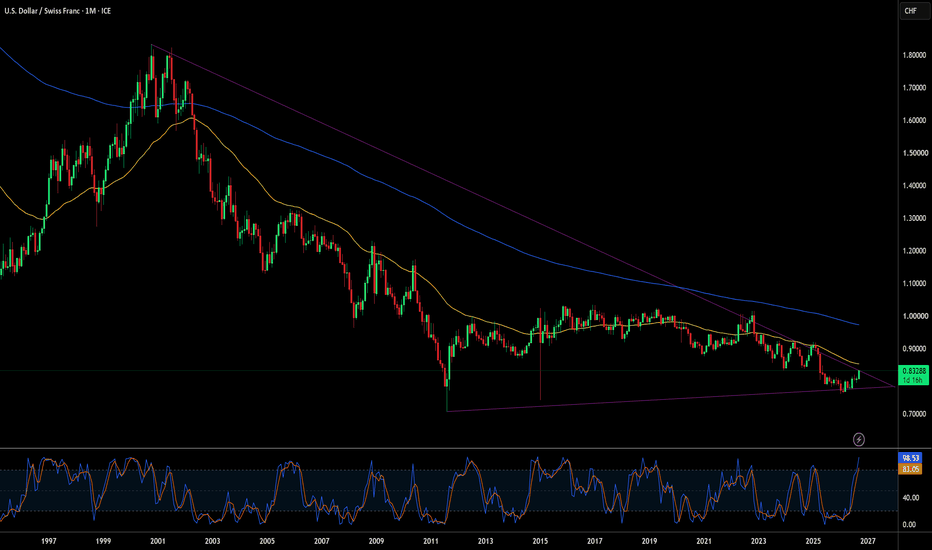Select the blue 98.53 indicator value label

pyautogui.click(x=910, y=458)
